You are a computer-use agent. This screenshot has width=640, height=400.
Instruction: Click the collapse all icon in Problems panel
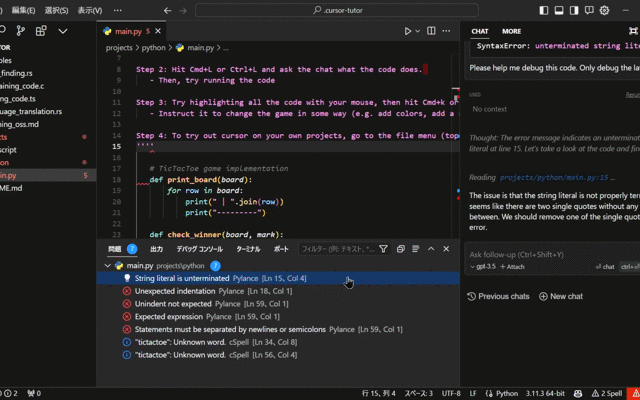pyautogui.click(x=400, y=249)
